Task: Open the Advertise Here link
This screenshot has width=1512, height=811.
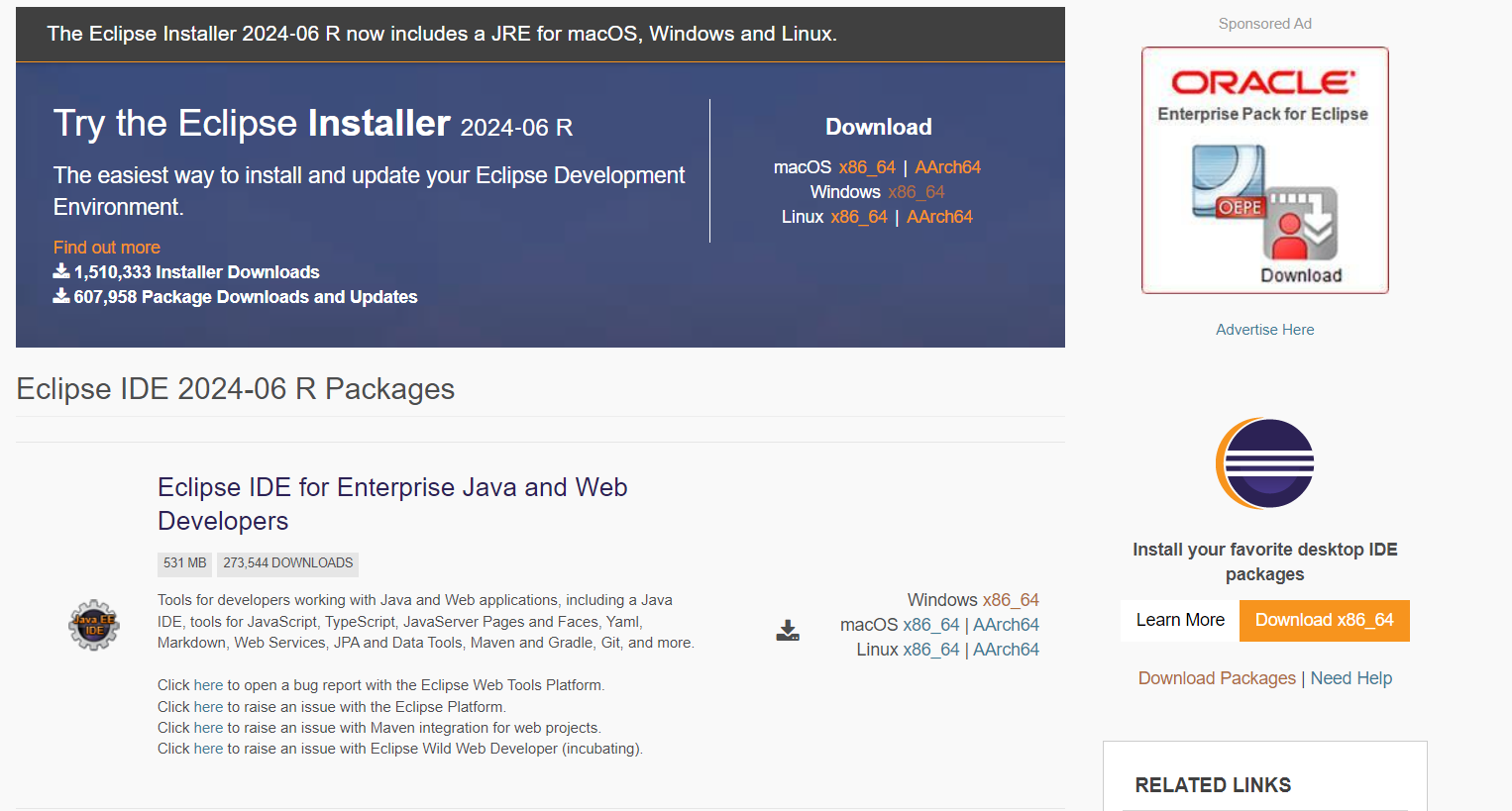Action: tap(1265, 330)
